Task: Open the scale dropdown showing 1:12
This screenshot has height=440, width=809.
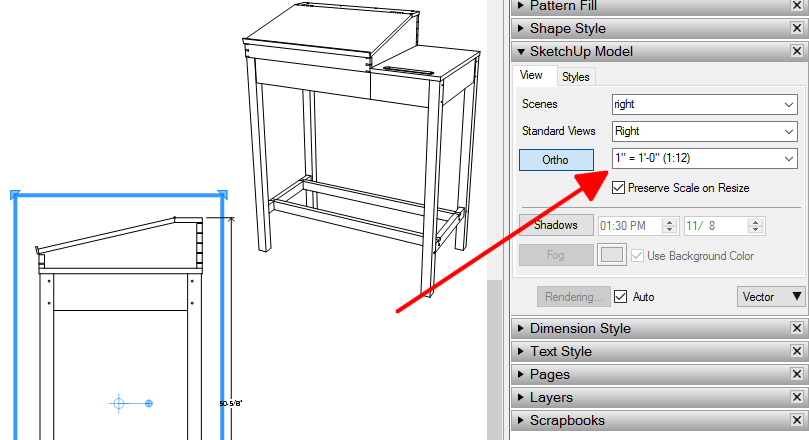Action: tap(704, 158)
